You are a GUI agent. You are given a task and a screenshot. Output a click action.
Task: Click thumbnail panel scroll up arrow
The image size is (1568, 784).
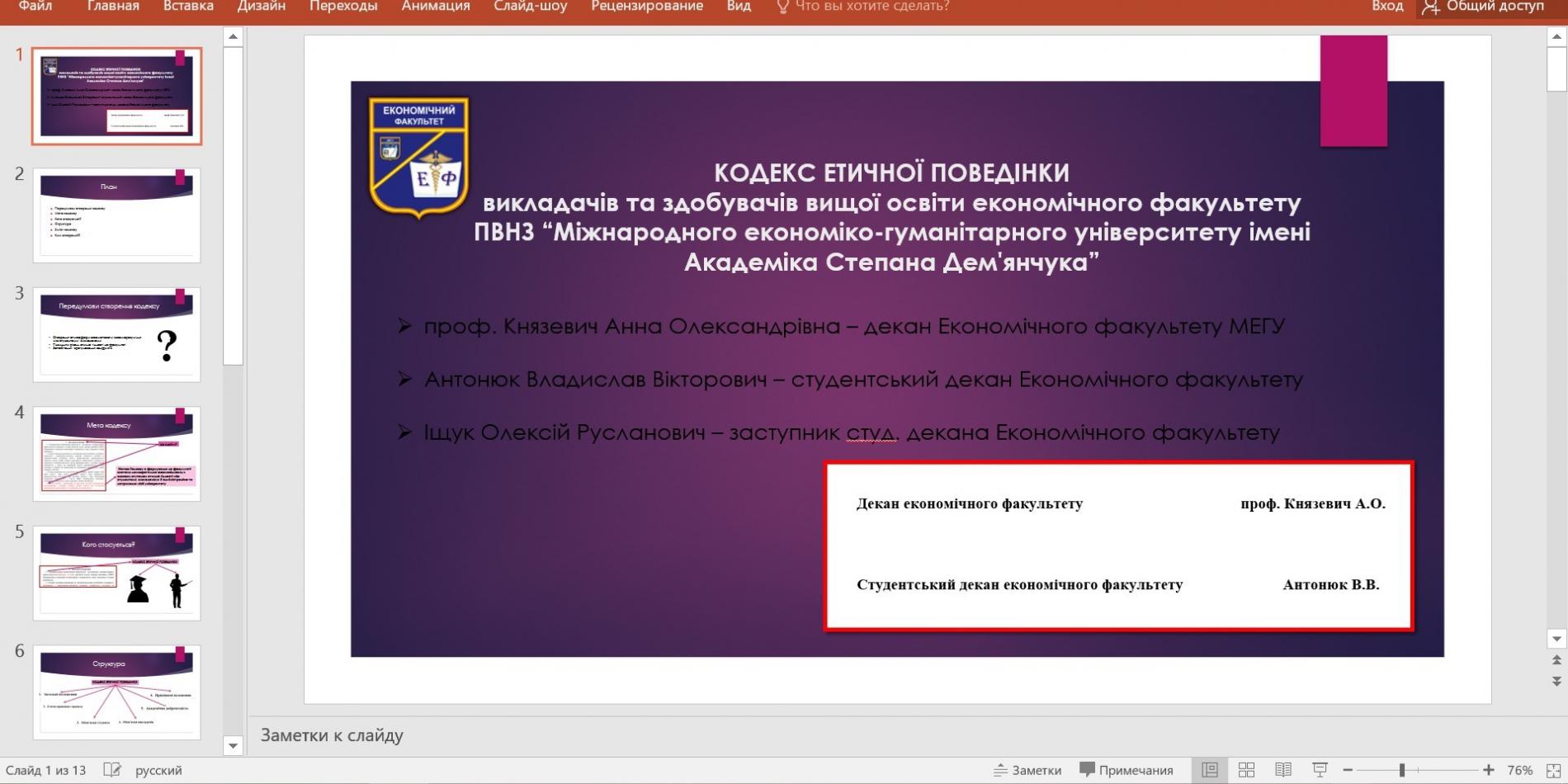233,36
